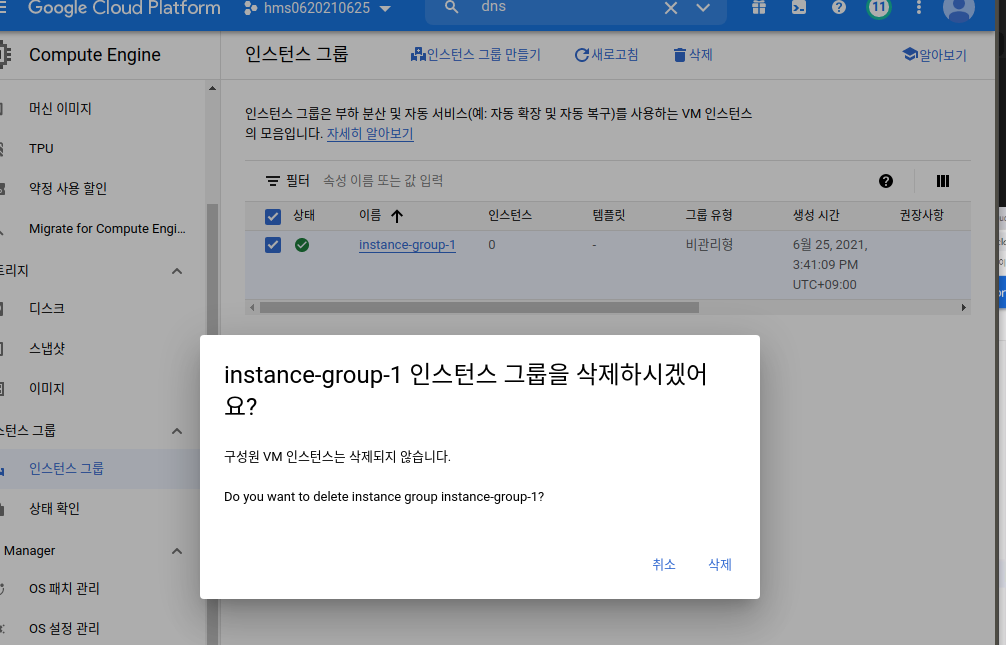Sort by name ascending arrow
The height and width of the screenshot is (645, 1006).
(397, 216)
